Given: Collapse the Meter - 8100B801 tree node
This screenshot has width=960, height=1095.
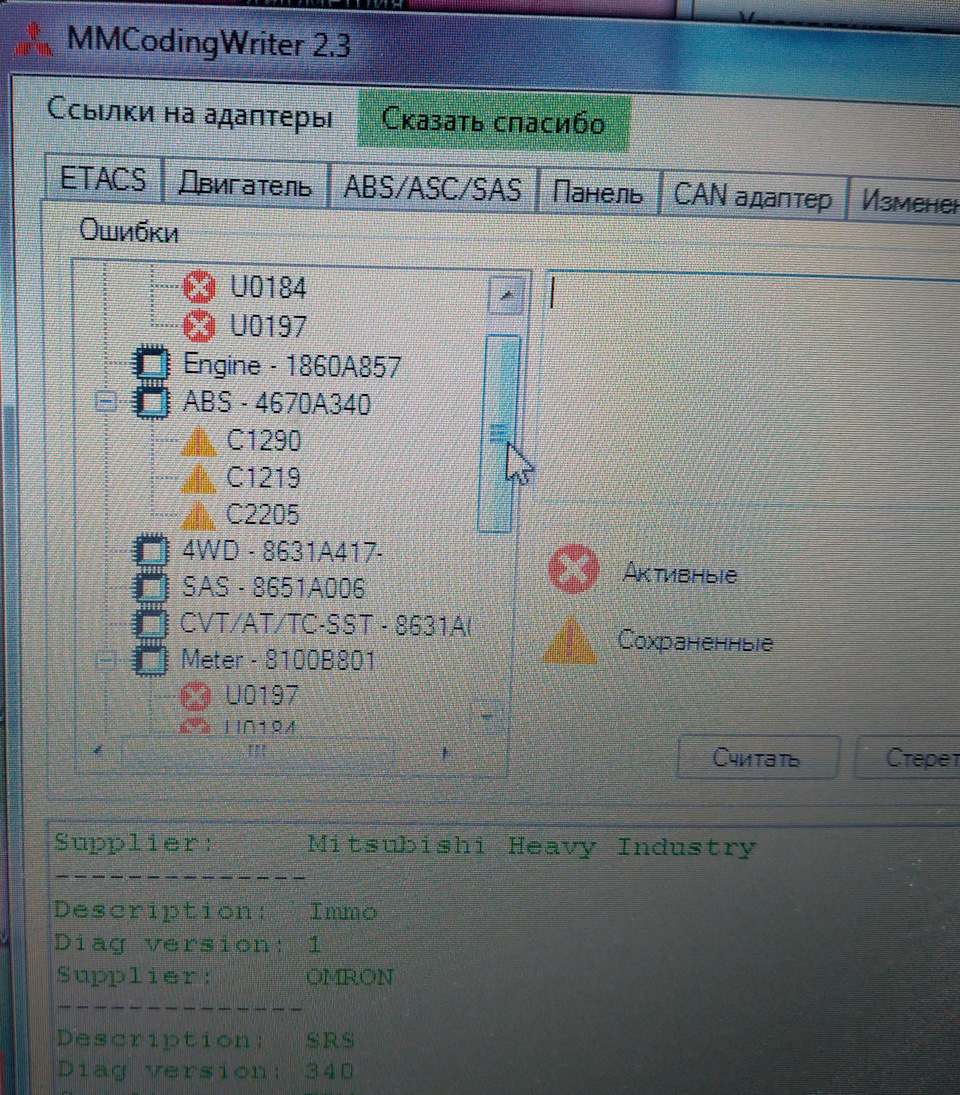Looking at the screenshot, I should [105, 659].
